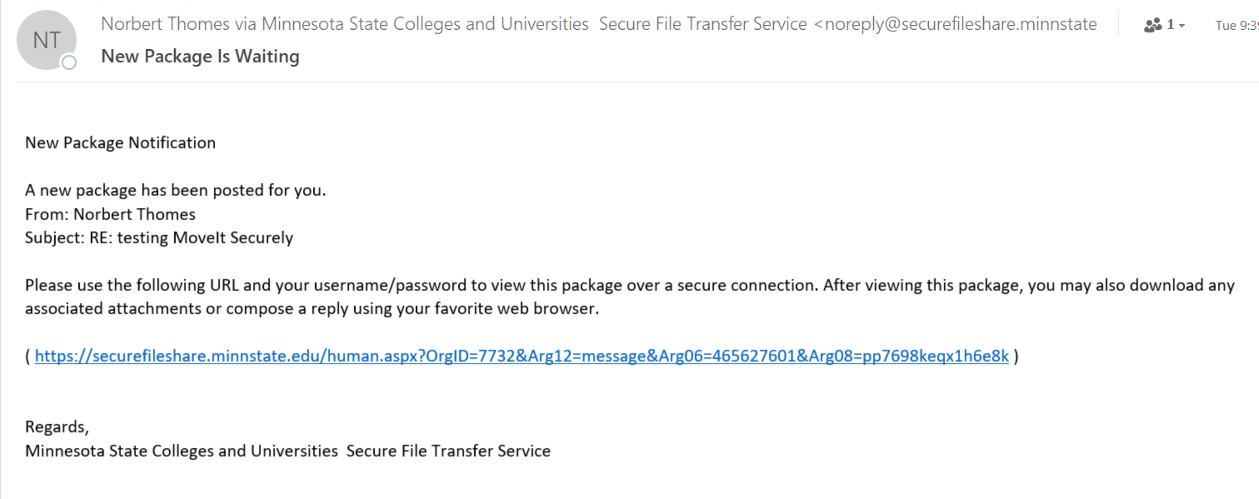Click the NT sender avatar circle
The height and width of the screenshot is (499, 1259).
coord(47,40)
